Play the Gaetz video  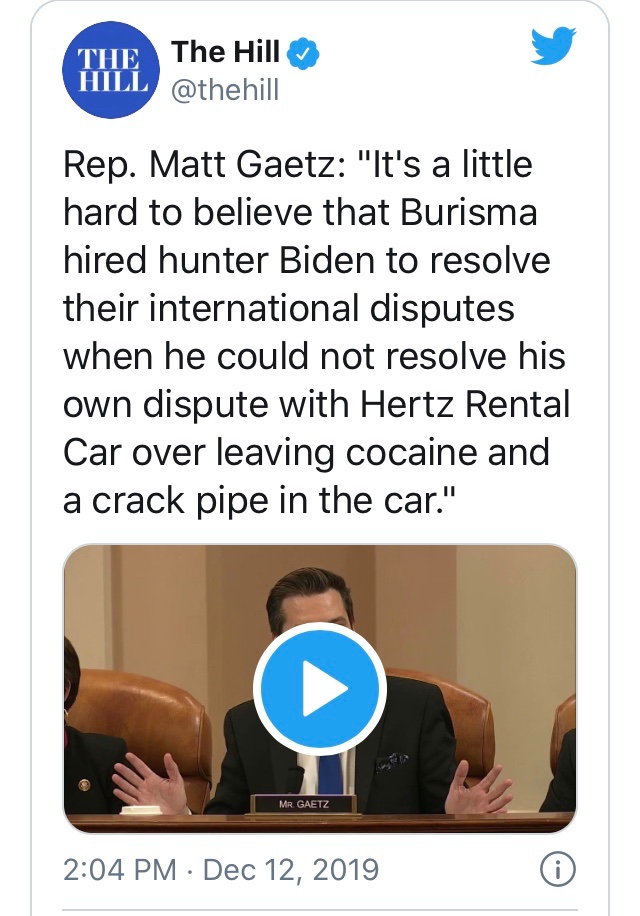320,687
